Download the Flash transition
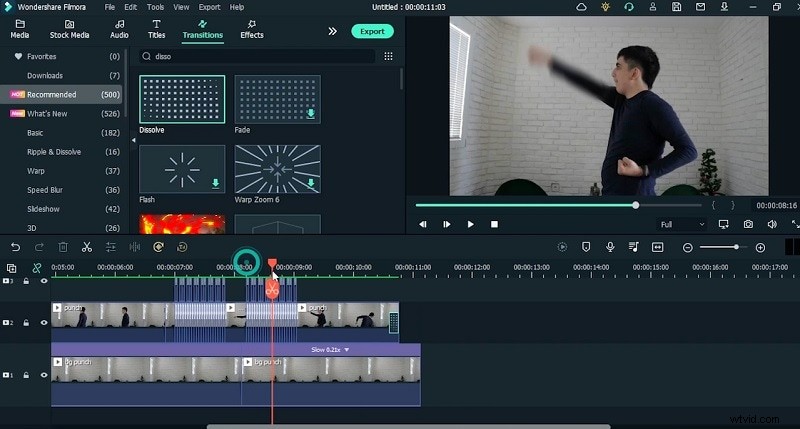 point(215,183)
